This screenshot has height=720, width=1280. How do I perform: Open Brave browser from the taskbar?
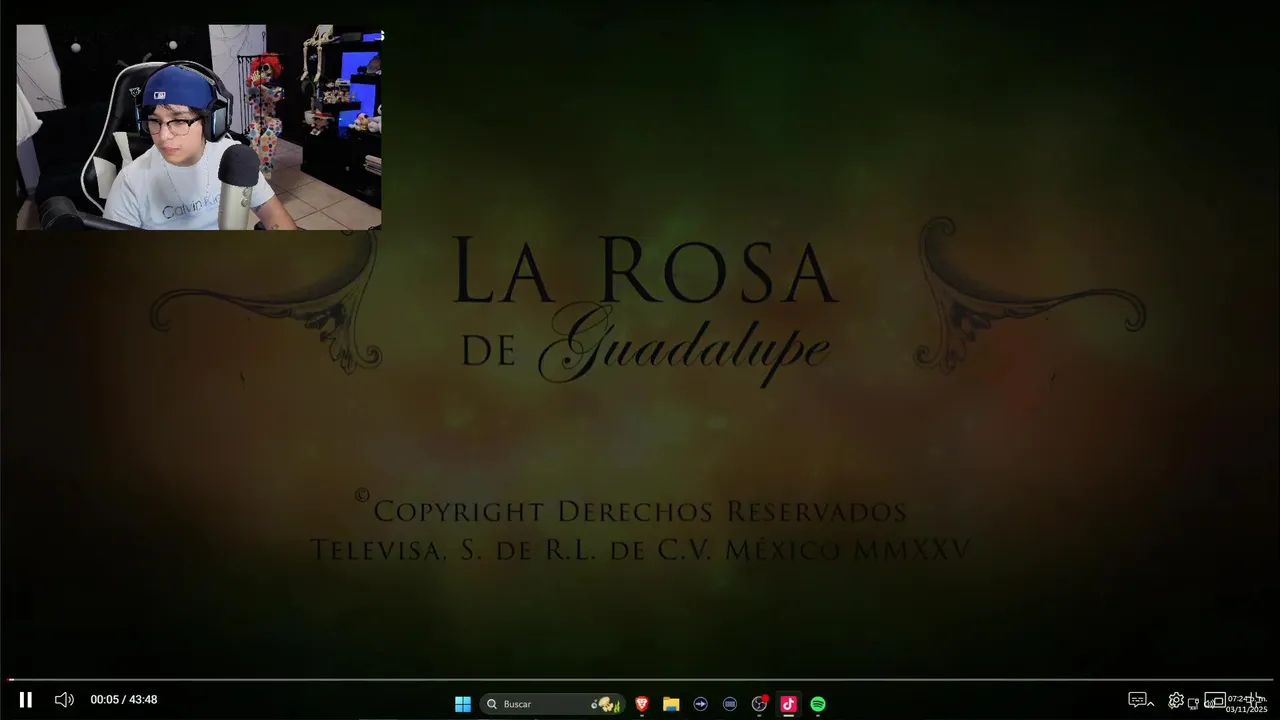pos(642,704)
